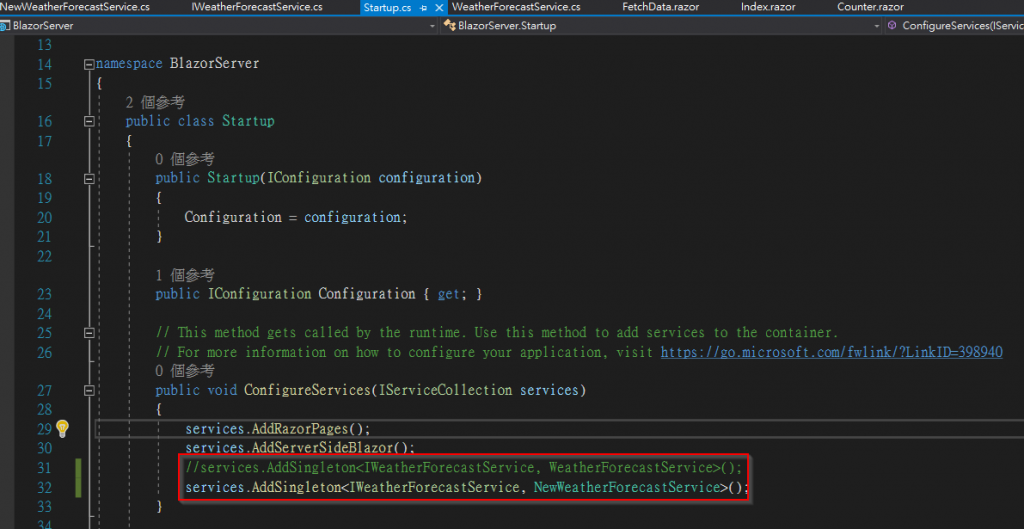Pin the Startup.cs tab
Image resolution: width=1024 pixels, height=529 pixels.
[423, 8]
